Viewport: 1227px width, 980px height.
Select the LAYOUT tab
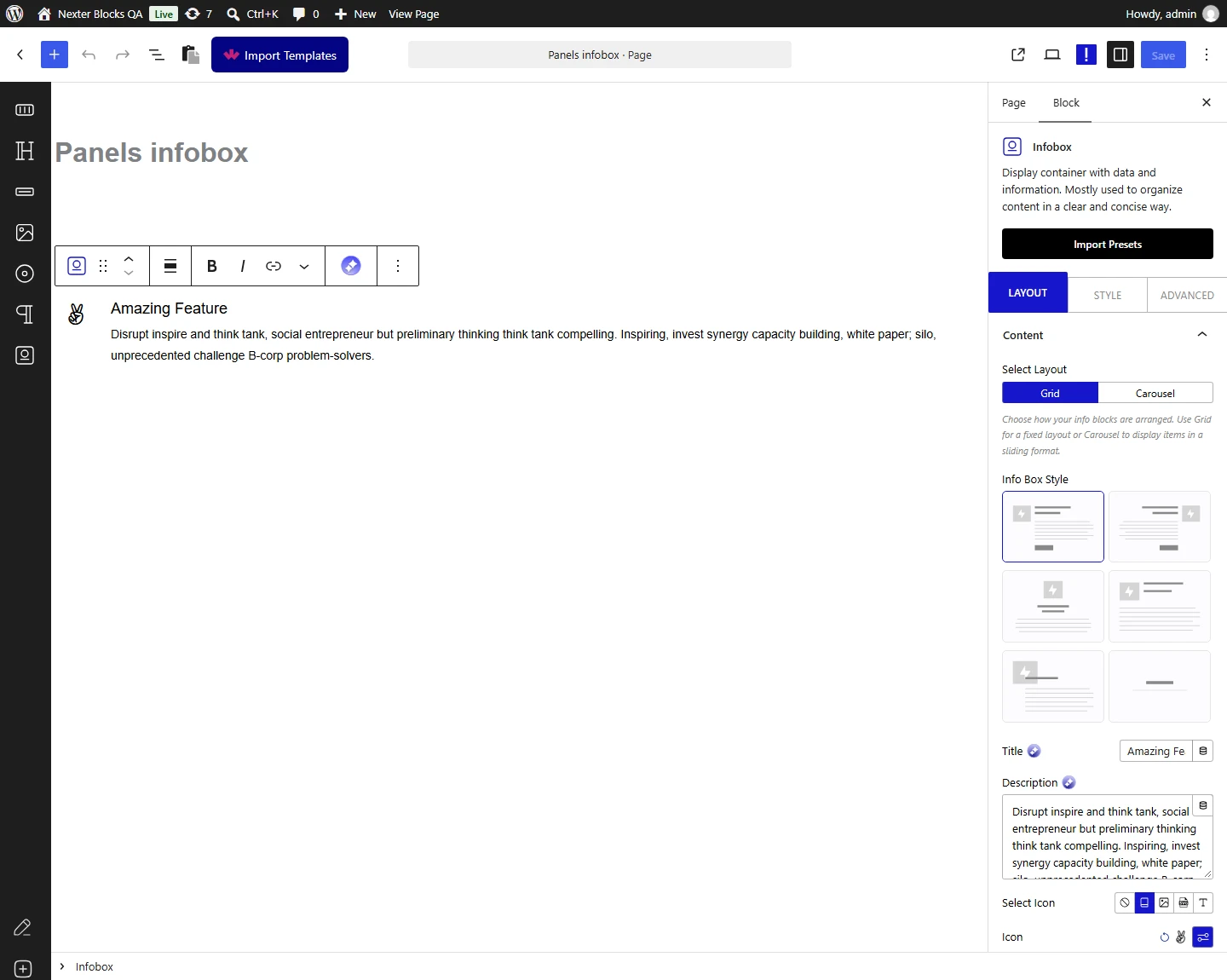pos(1028,292)
